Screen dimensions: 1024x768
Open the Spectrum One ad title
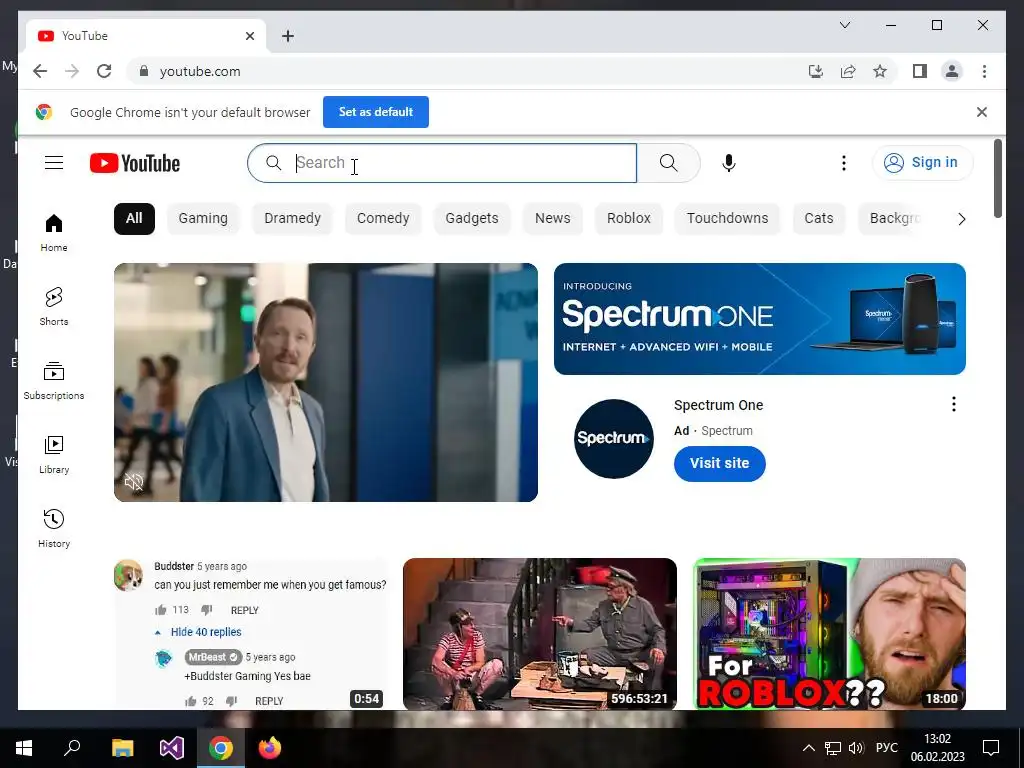(x=718, y=405)
